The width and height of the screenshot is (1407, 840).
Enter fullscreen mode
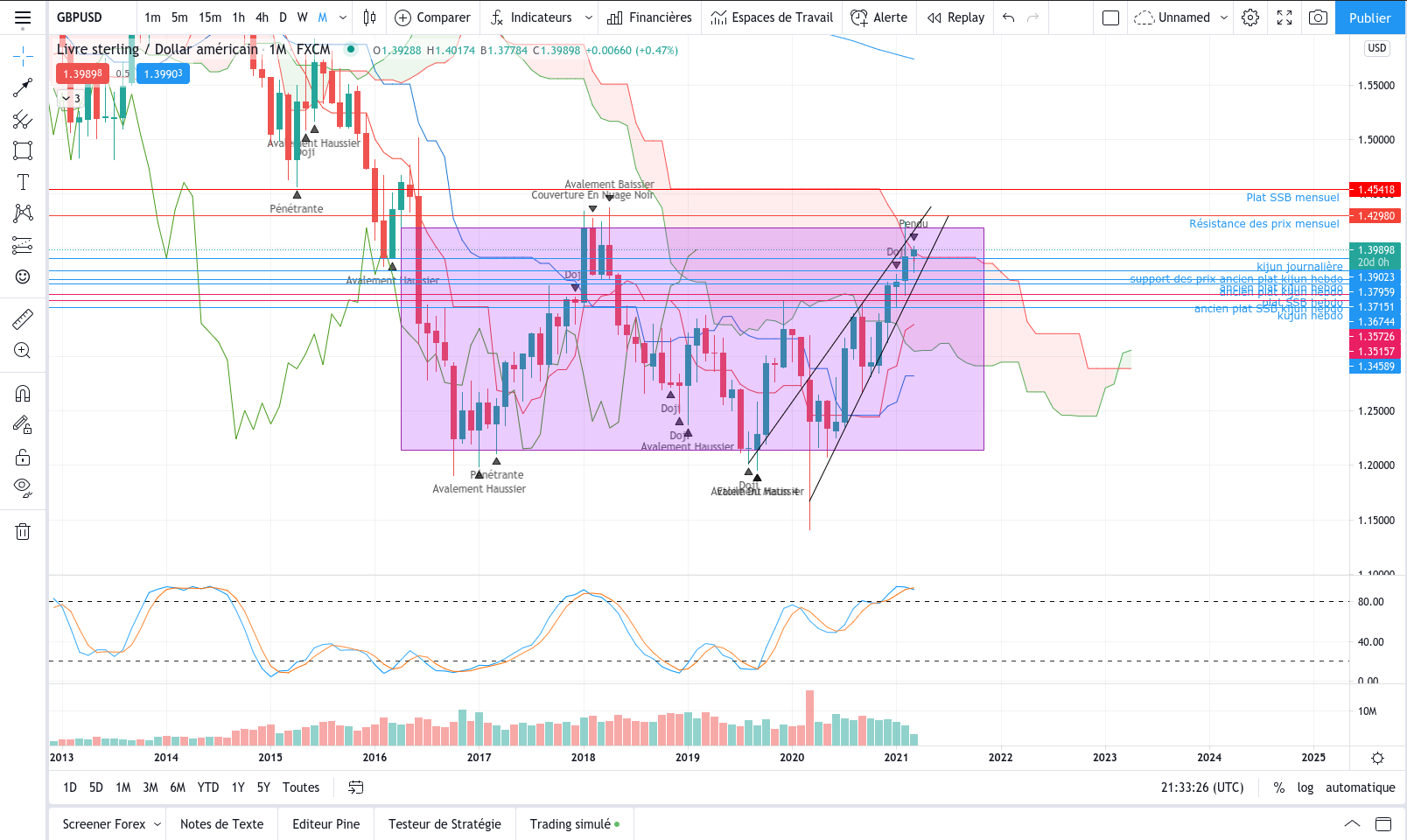pyautogui.click(x=1284, y=17)
